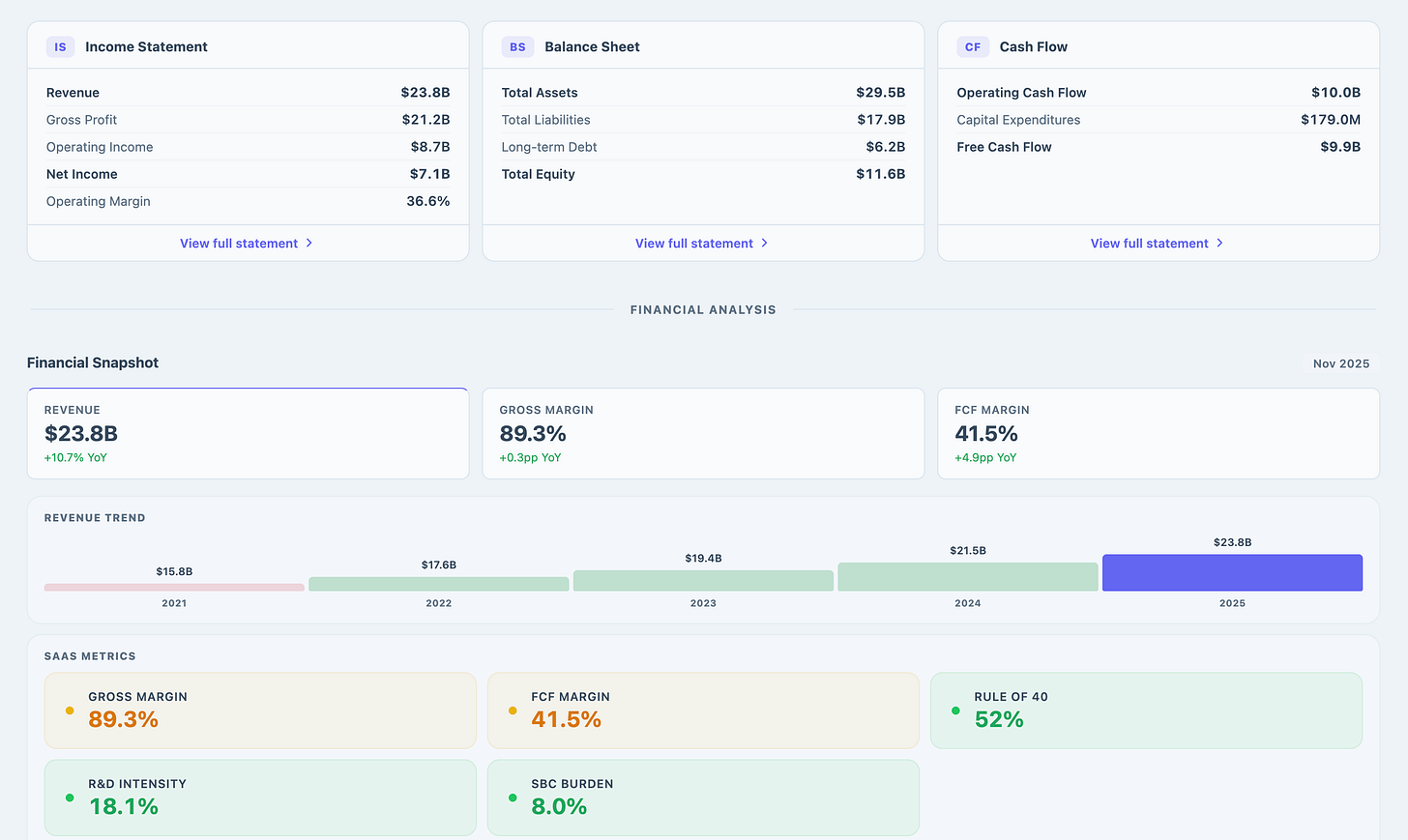1408x840 pixels.
Task: Click the Long-term Debt value $6.2B
Action: (x=886, y=147)
